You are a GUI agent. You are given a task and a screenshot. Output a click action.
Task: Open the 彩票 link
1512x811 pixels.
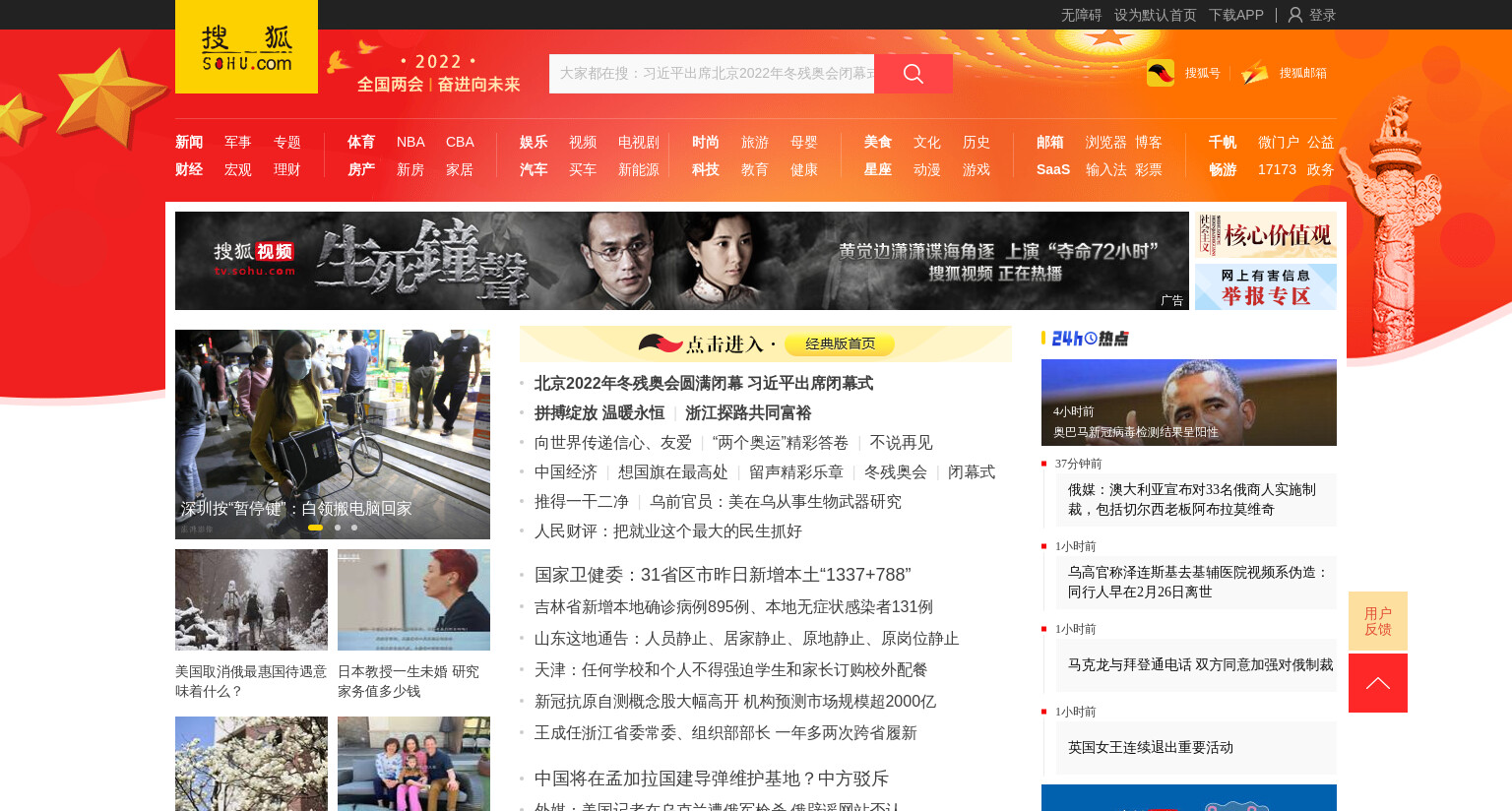point(1149,169)
